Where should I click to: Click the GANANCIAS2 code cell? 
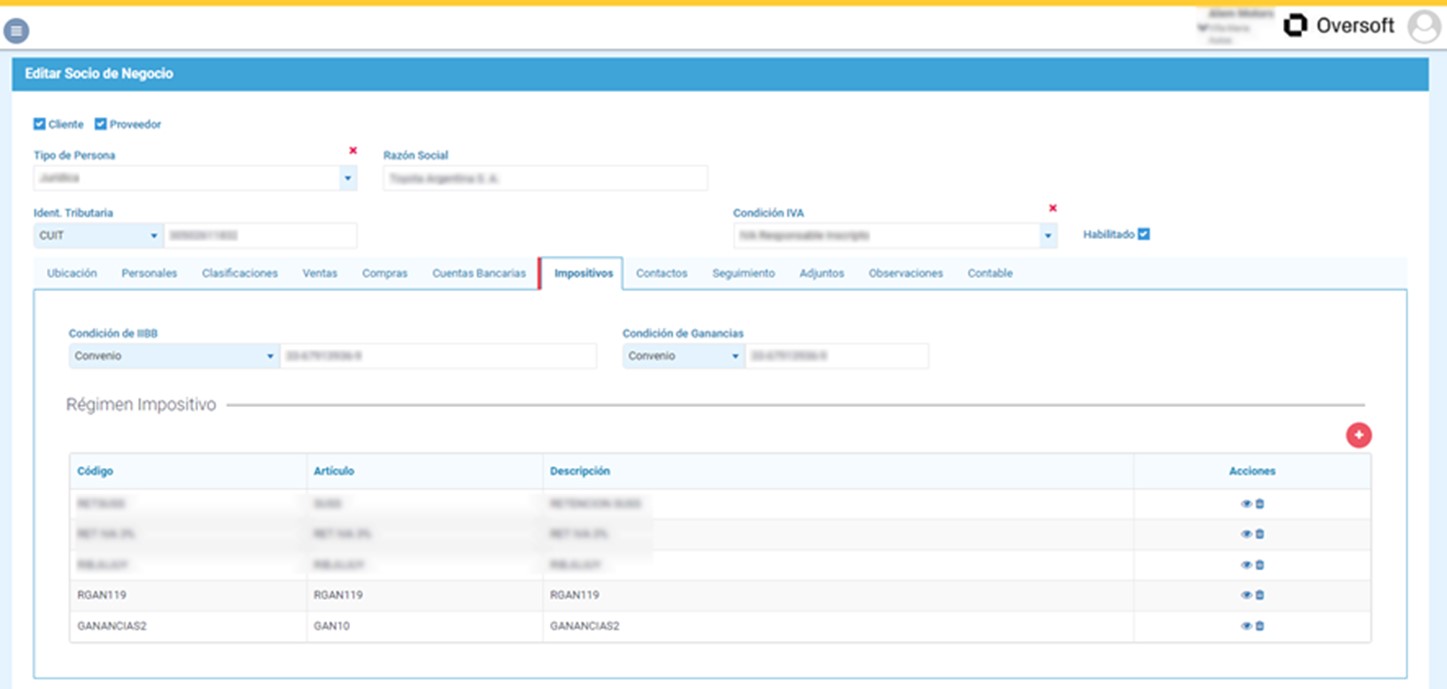point(188,626)
